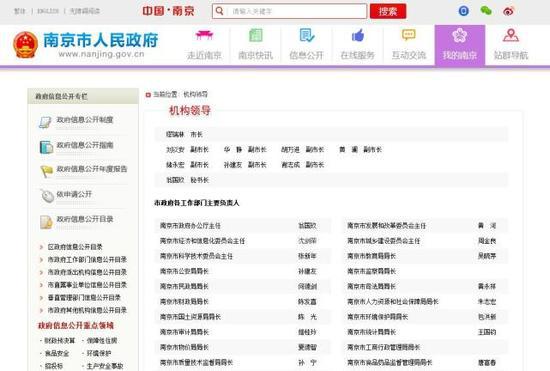Click the mouse icon for 依申请公开
This screenshot has width=550, height=371.
pyautogui.click(x=47, y=196)
